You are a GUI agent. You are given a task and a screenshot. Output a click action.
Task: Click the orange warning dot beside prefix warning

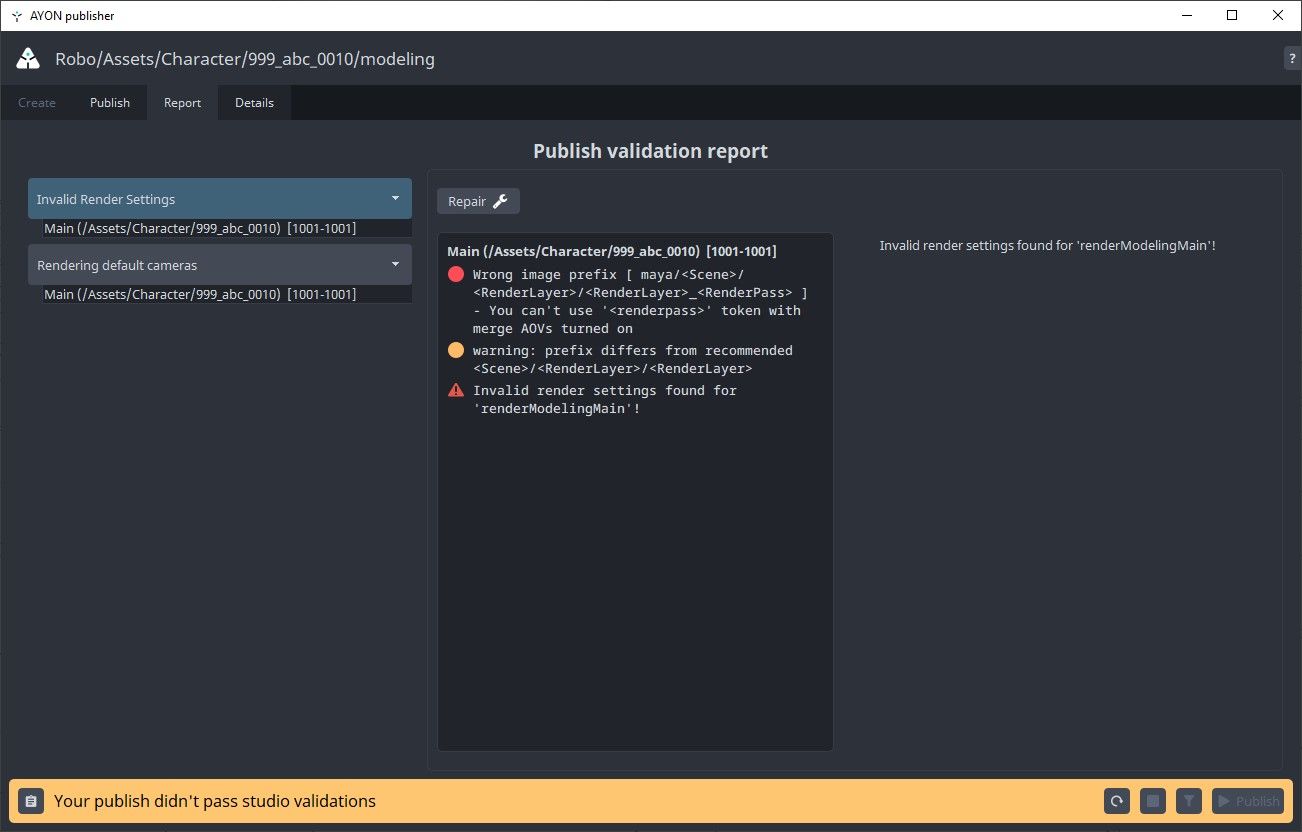[x=456, y=350]
